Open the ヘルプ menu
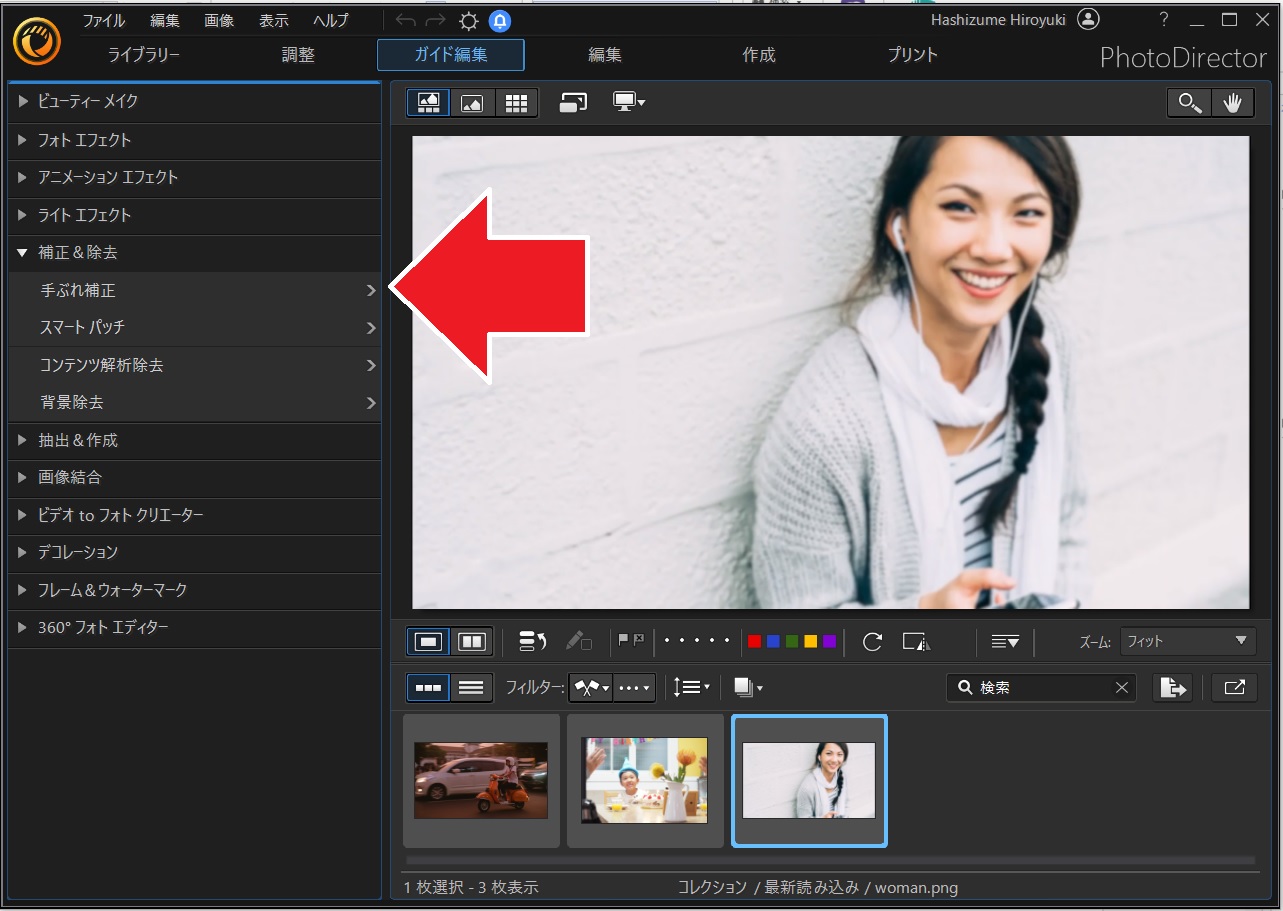 [x=331, y=21]
